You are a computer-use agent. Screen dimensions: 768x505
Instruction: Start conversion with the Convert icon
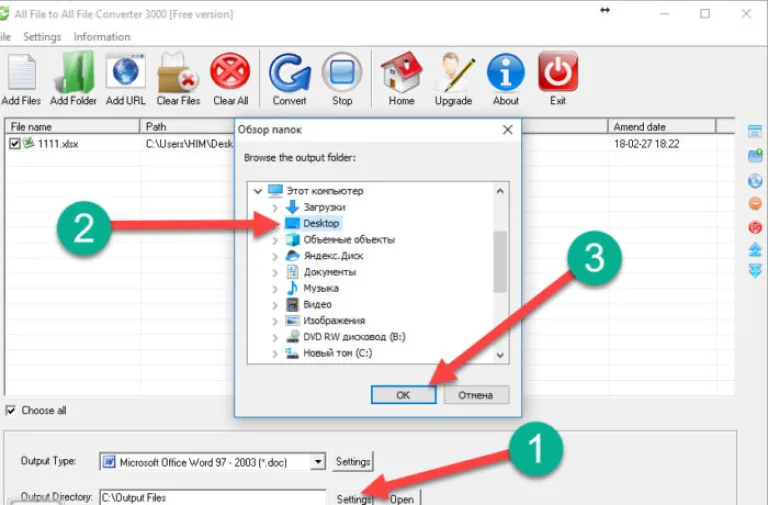click(289, 72)
